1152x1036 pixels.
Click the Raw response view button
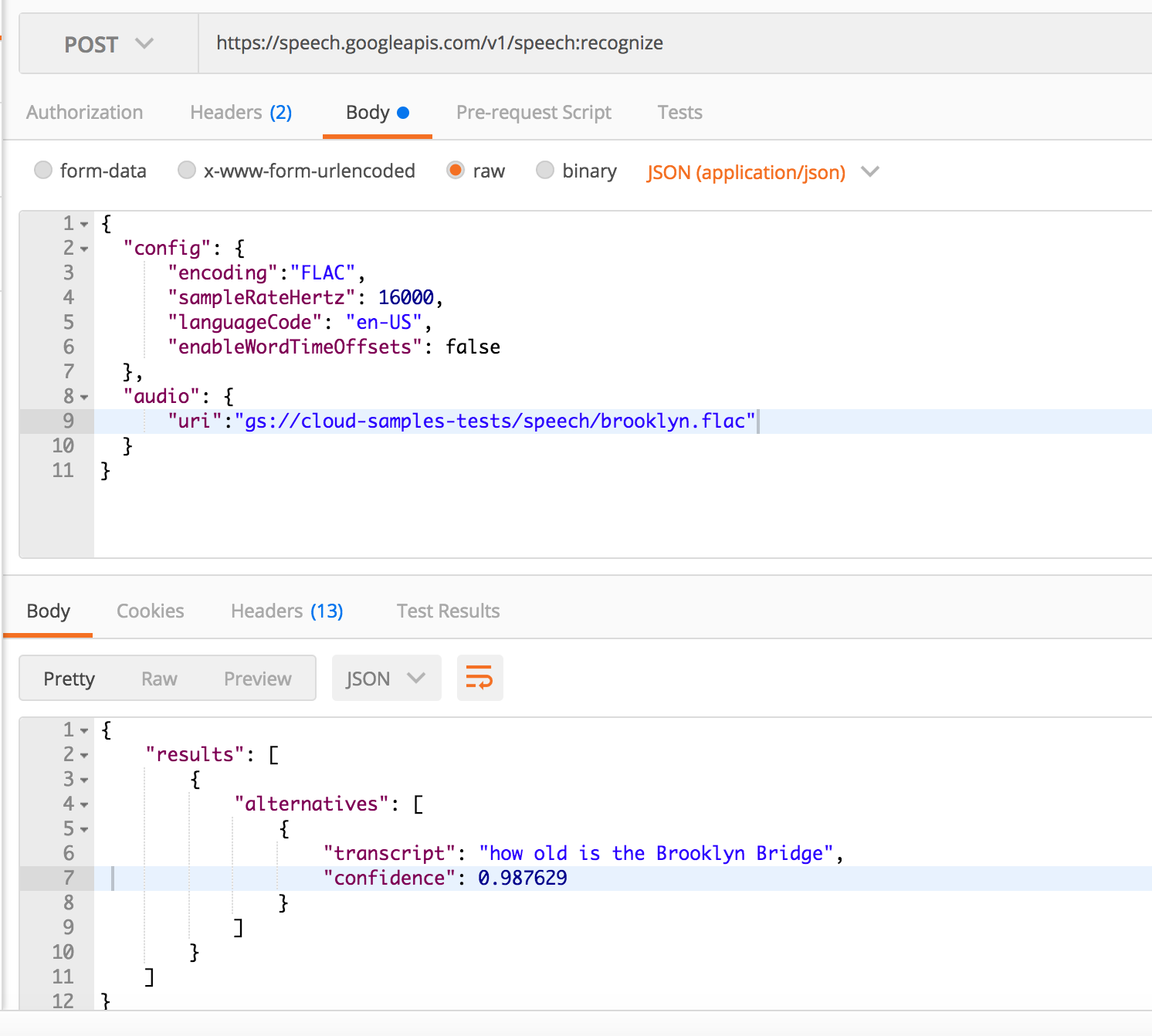click(x=159, y=679)
